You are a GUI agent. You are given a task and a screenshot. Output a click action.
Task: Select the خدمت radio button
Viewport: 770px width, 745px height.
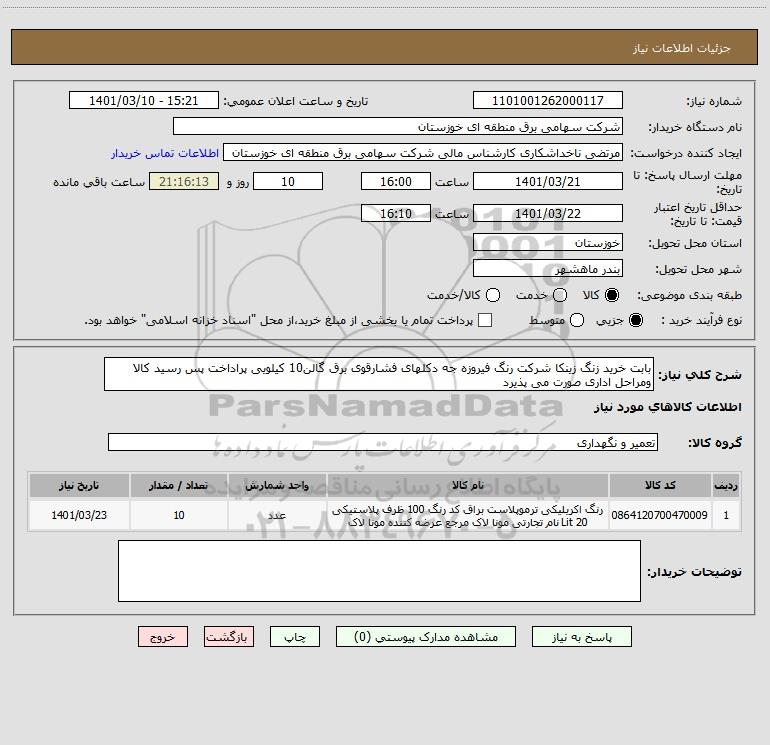[x=560, y=295]
